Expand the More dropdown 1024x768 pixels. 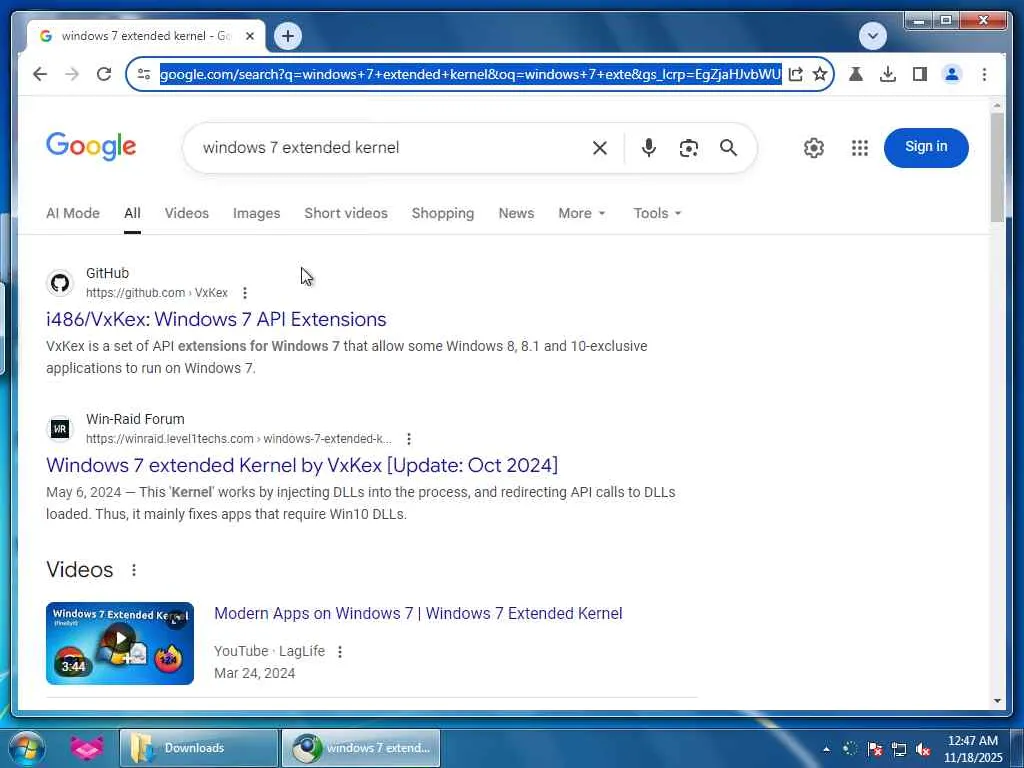click(581, 213)
